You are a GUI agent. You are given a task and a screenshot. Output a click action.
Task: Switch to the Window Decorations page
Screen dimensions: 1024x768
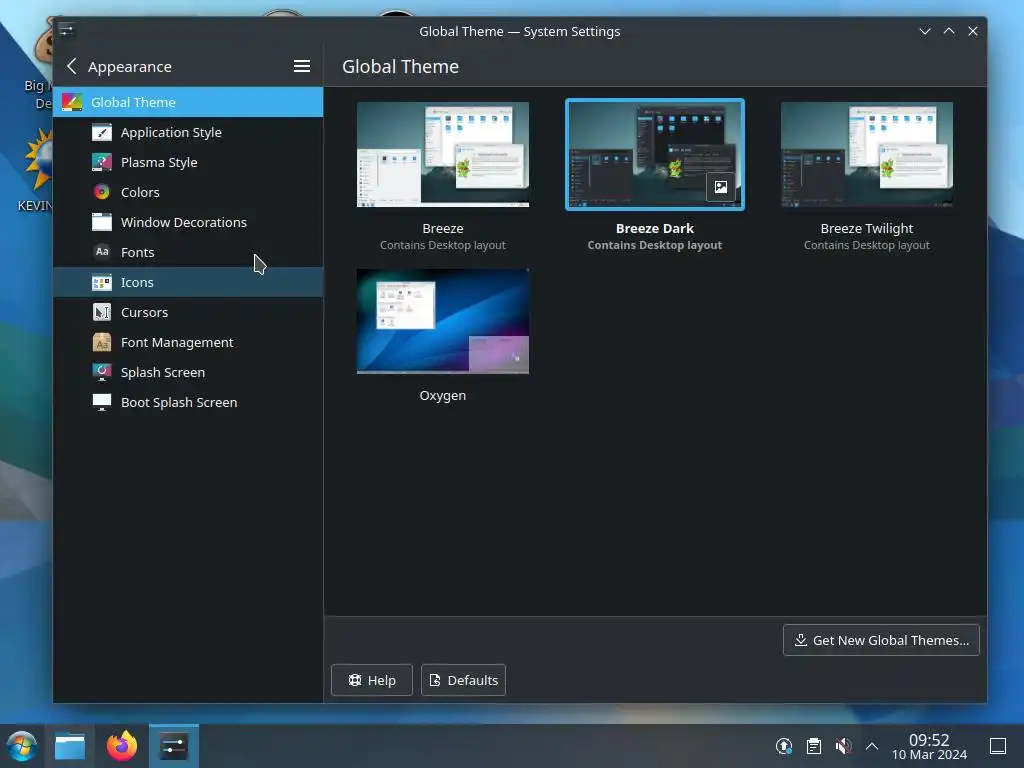pos(188,222)
